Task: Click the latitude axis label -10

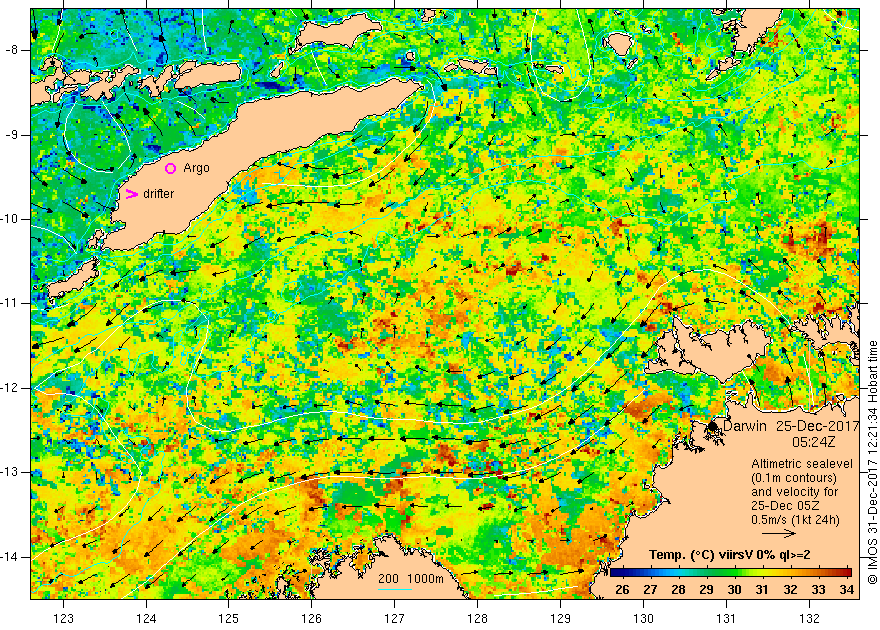Action: pos(10,219)
